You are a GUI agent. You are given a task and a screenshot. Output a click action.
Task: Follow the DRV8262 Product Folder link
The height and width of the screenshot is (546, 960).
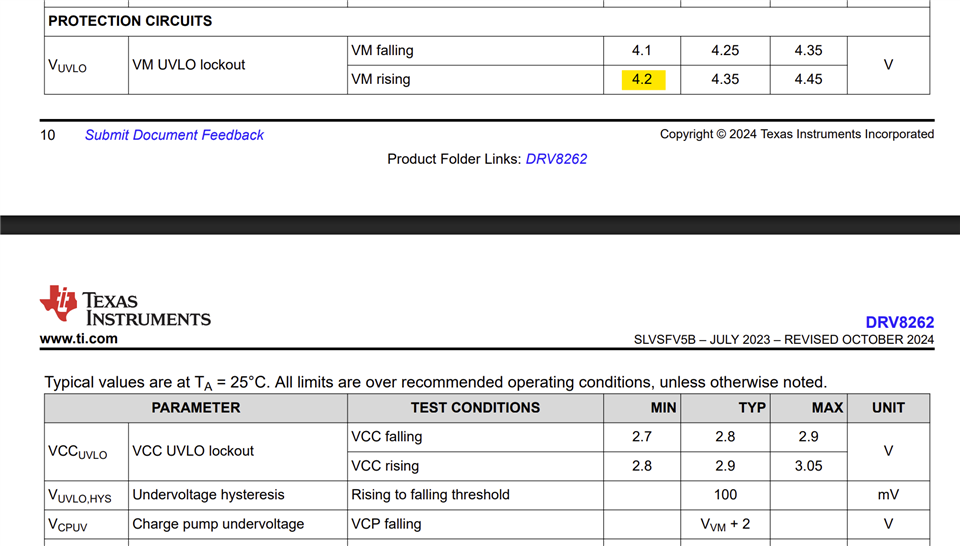click(x=556, y=159)
